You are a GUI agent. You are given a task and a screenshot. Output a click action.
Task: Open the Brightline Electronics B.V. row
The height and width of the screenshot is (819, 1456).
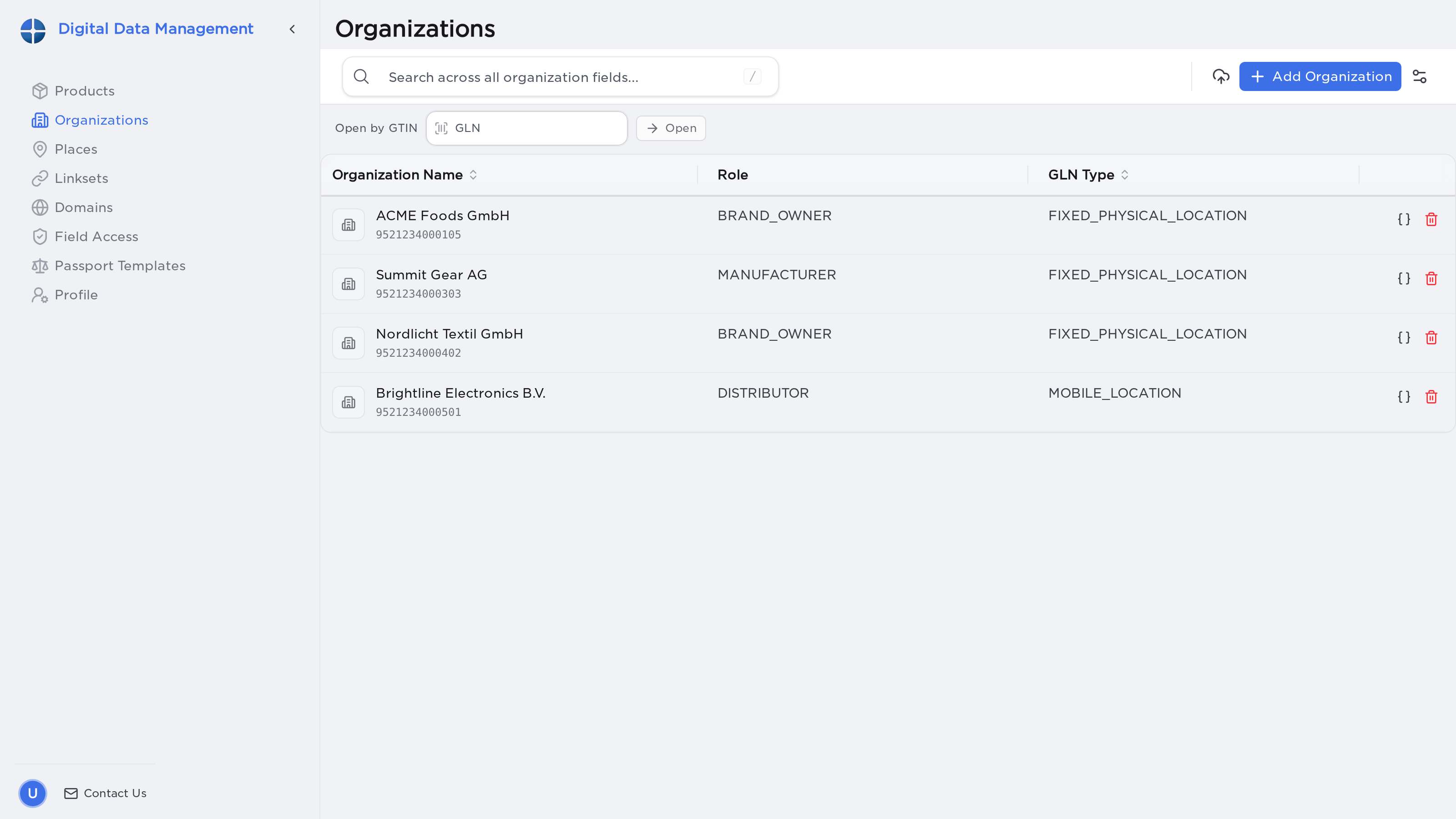pos(887,402)
